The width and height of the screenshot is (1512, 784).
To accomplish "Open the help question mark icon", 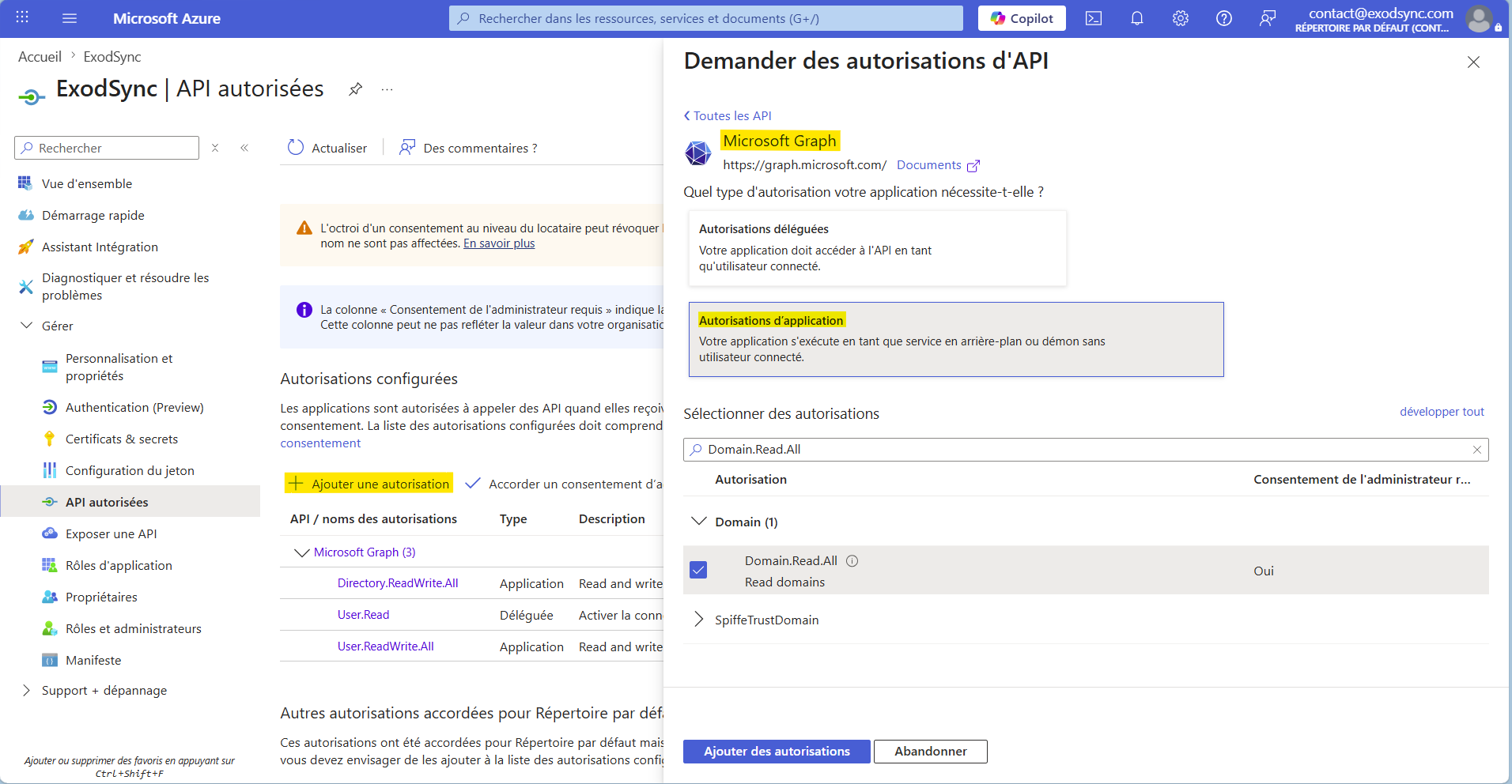I will click(1224, 18).
